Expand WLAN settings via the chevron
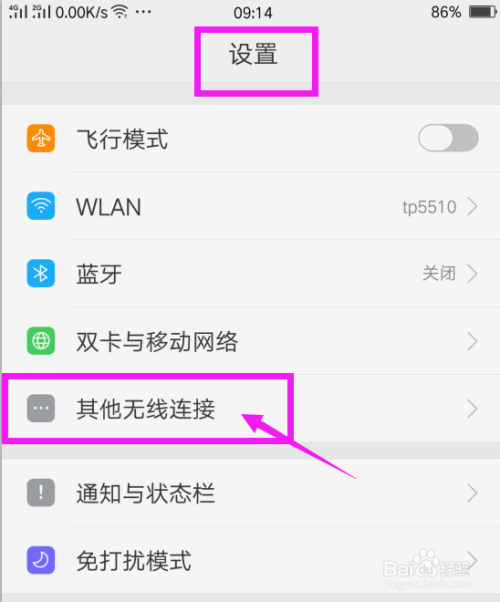The width and height of the screenshot is (500, 602). pyautogui.click(x=473, y=207)
